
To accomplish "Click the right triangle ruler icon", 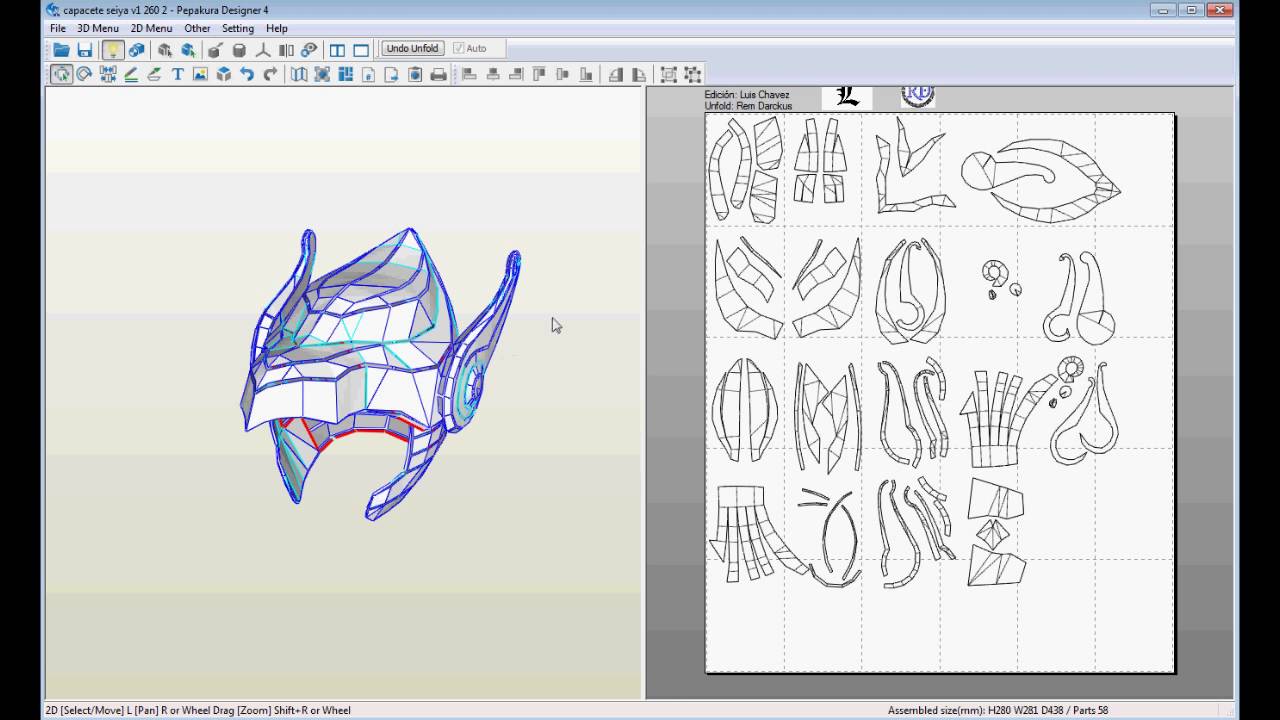I will click(638, 74).
